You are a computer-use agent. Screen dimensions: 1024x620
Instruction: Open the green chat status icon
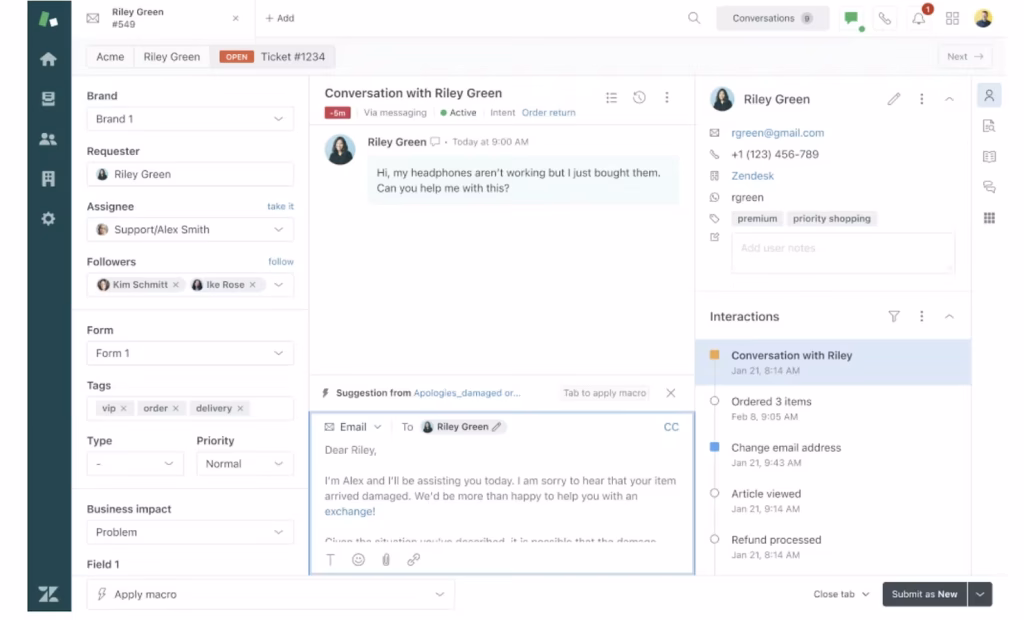(x=852, y=18)
